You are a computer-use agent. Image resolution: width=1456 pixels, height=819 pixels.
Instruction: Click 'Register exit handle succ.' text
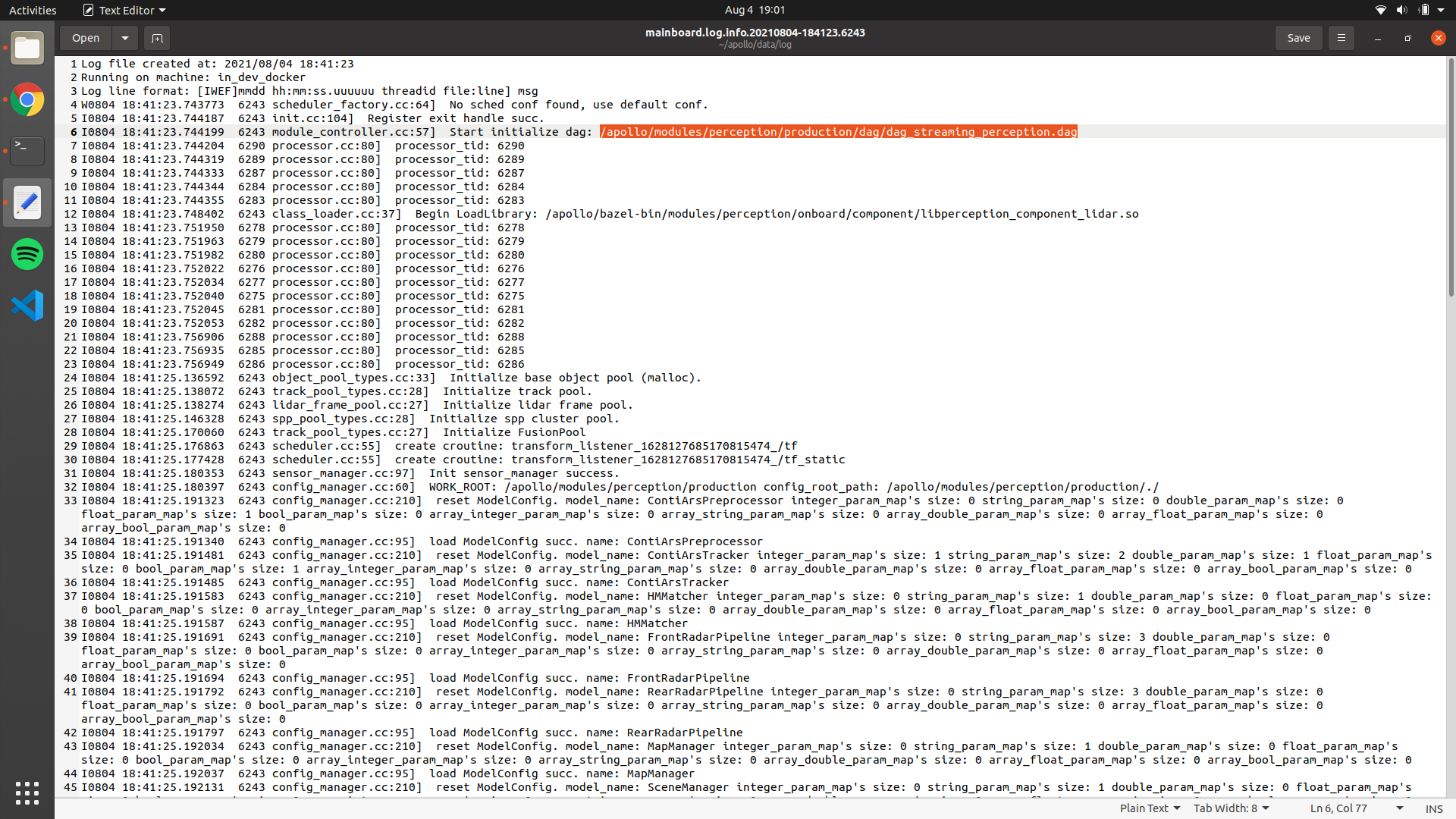click(x=456, y=118)
